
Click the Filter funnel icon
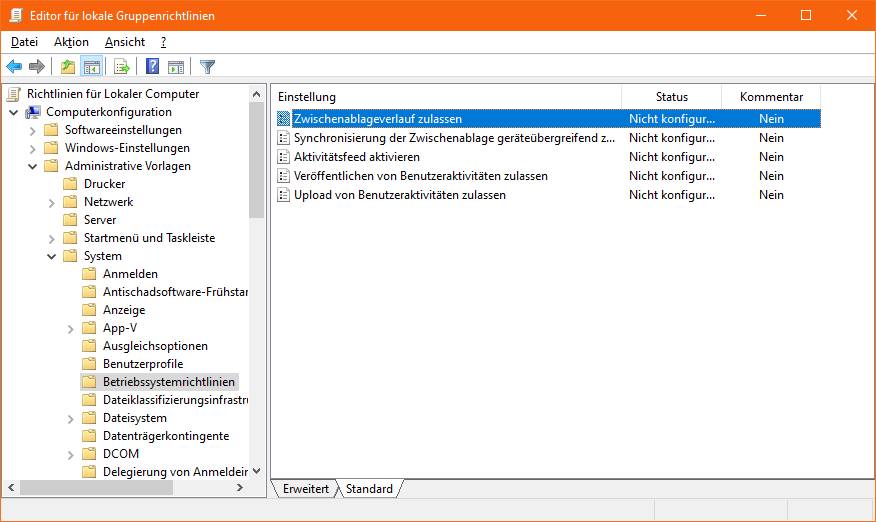tap(207, 67)
